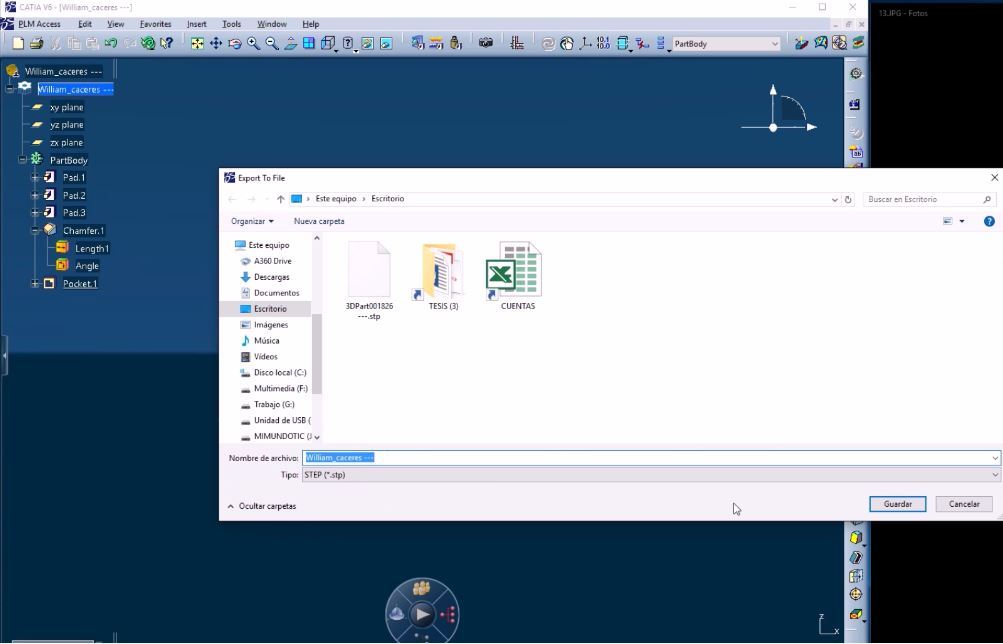Screen dimensions: 1003x644
Task: Open the Tools menu
Action: pyautogui.click(x=231, y=24)
